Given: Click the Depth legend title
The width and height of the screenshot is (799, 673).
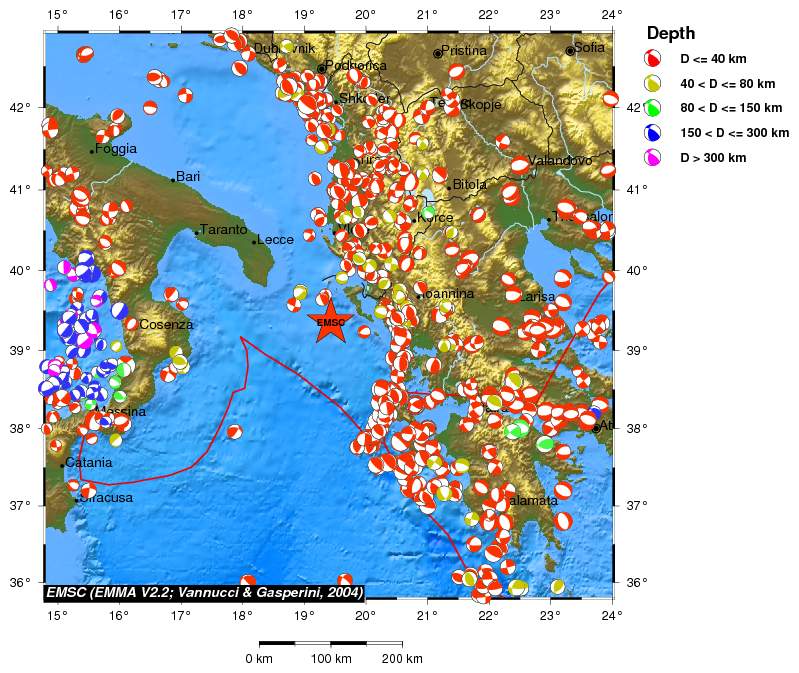Looking at the screenshot, I should point(670,34).
